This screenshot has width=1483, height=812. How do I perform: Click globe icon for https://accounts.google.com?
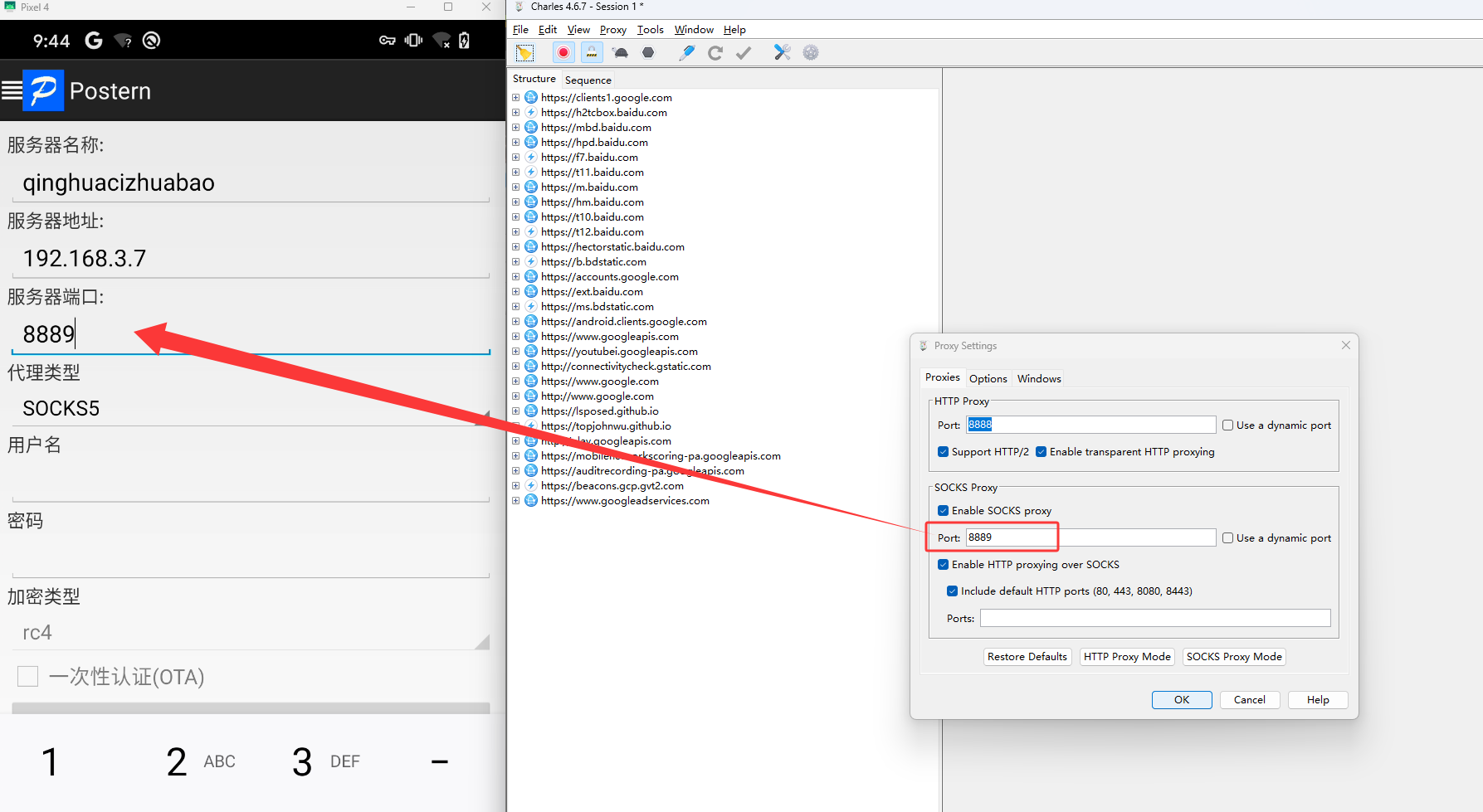[531, 277]
